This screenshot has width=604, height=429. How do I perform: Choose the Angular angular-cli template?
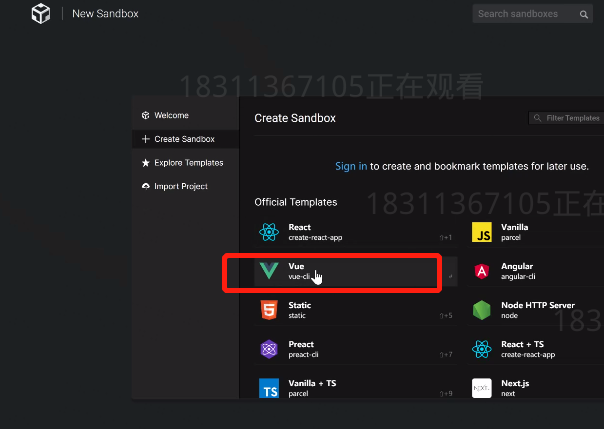(535, 271)
